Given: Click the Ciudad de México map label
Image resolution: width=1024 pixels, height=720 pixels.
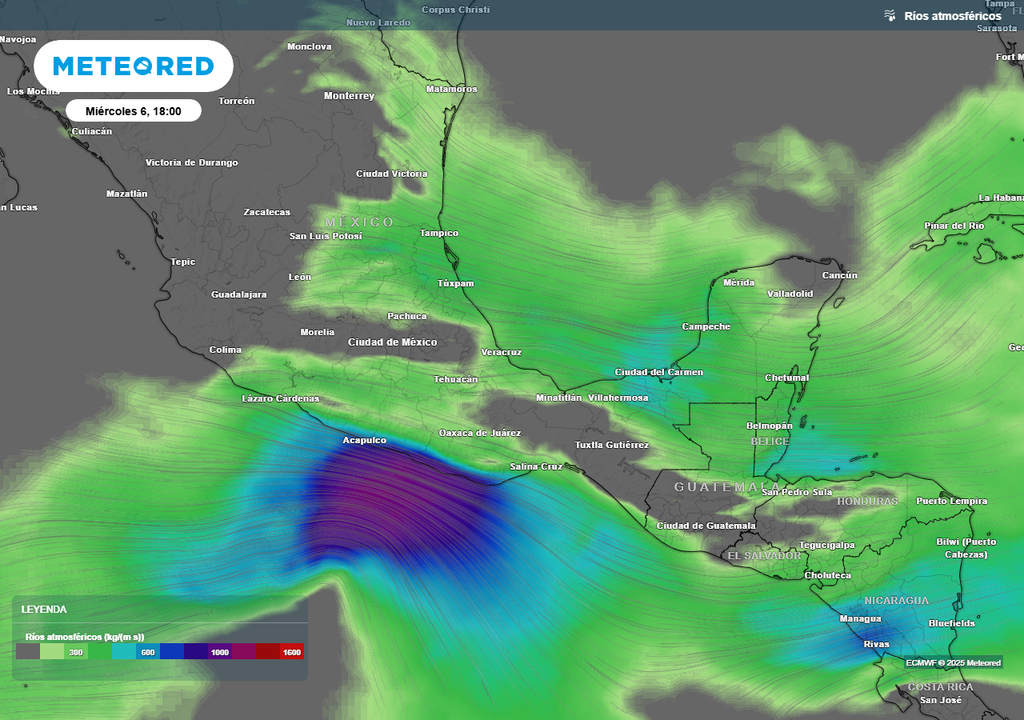Looking at the screenshot, I should click(x=392, y=342).
